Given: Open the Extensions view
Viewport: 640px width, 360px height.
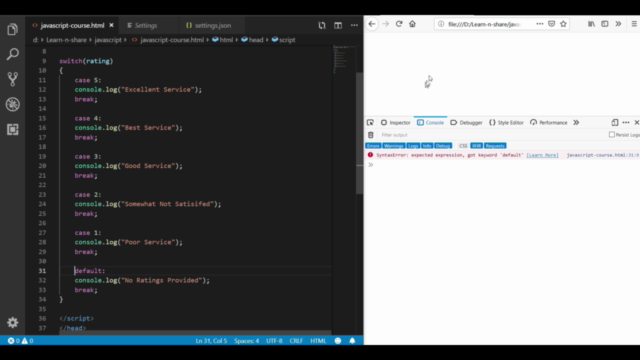Looking at the screenshot, I should pos(13,129).
